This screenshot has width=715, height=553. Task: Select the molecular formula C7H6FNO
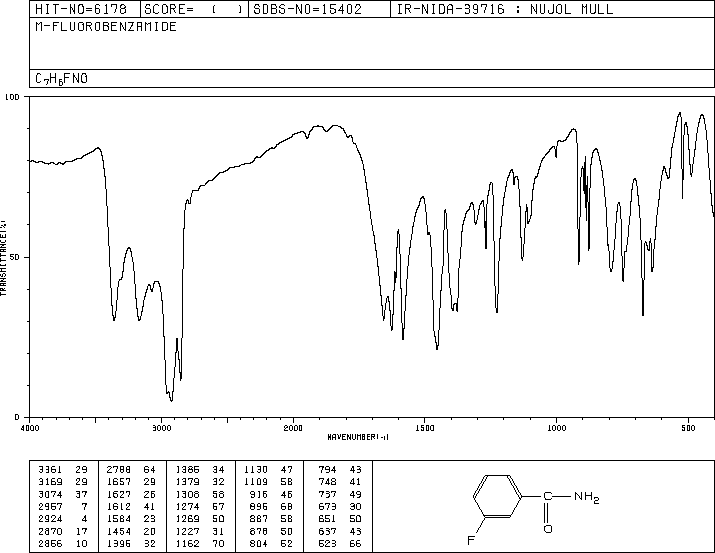62,79
